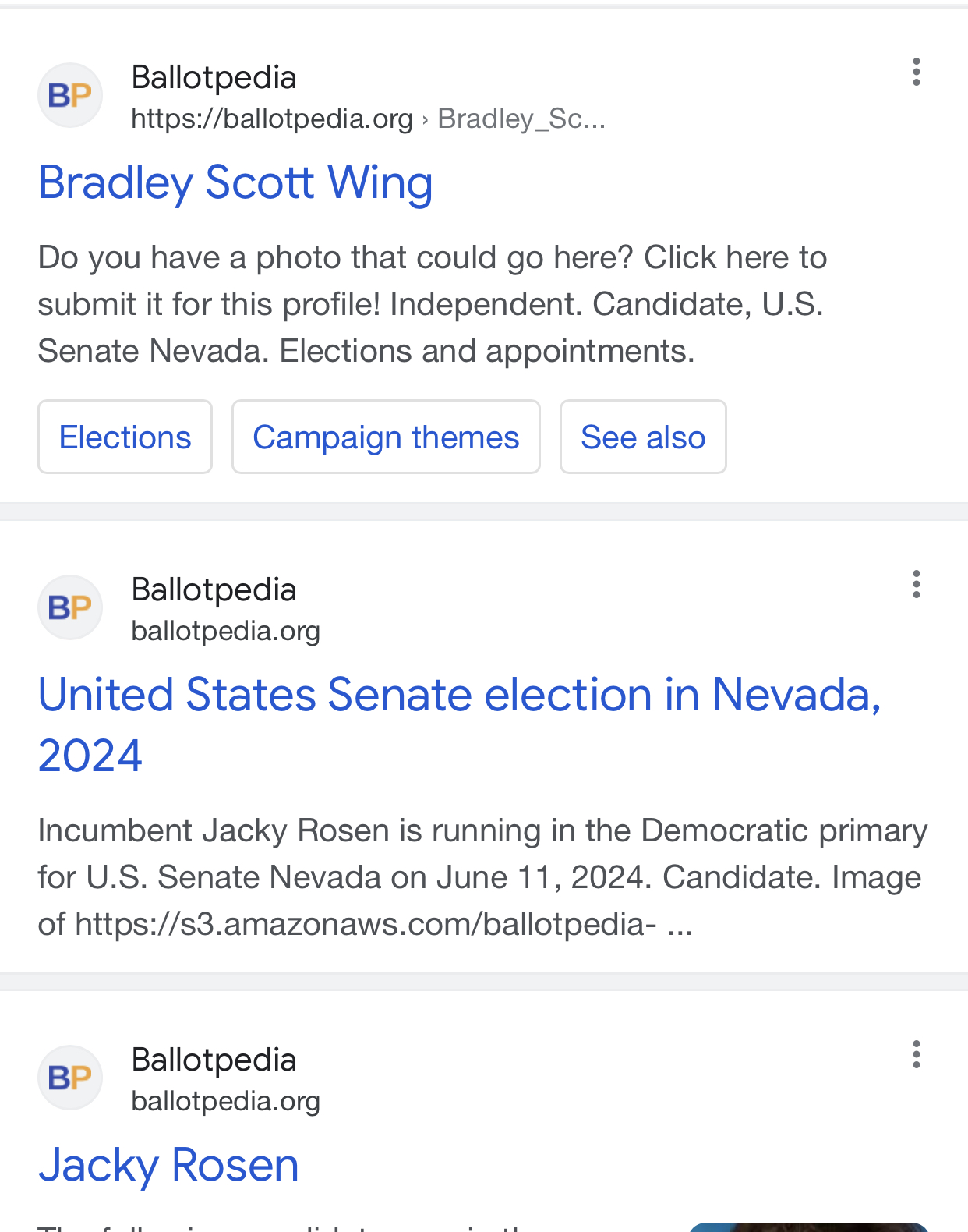Click Ballotpedia site name above Nevada election title
Image resolution: width=968 pixels, height=1232 pixels.
point(214,589)
